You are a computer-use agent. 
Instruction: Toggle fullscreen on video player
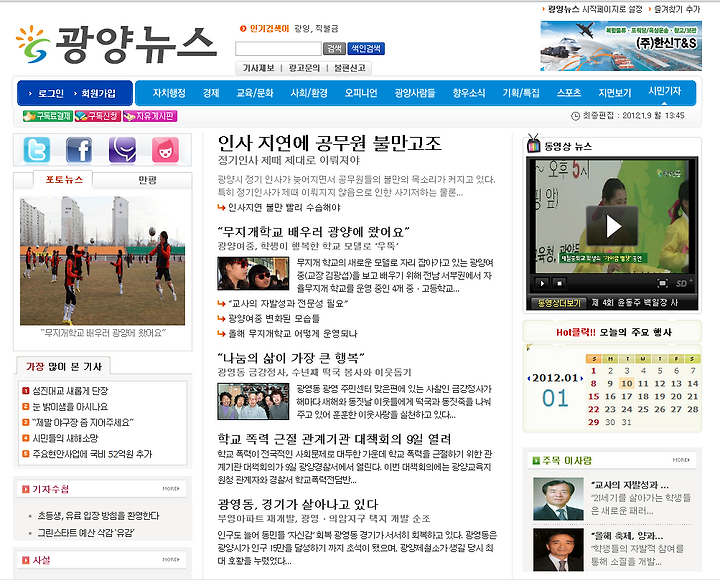pyautogui.click(x=662, y=283)
